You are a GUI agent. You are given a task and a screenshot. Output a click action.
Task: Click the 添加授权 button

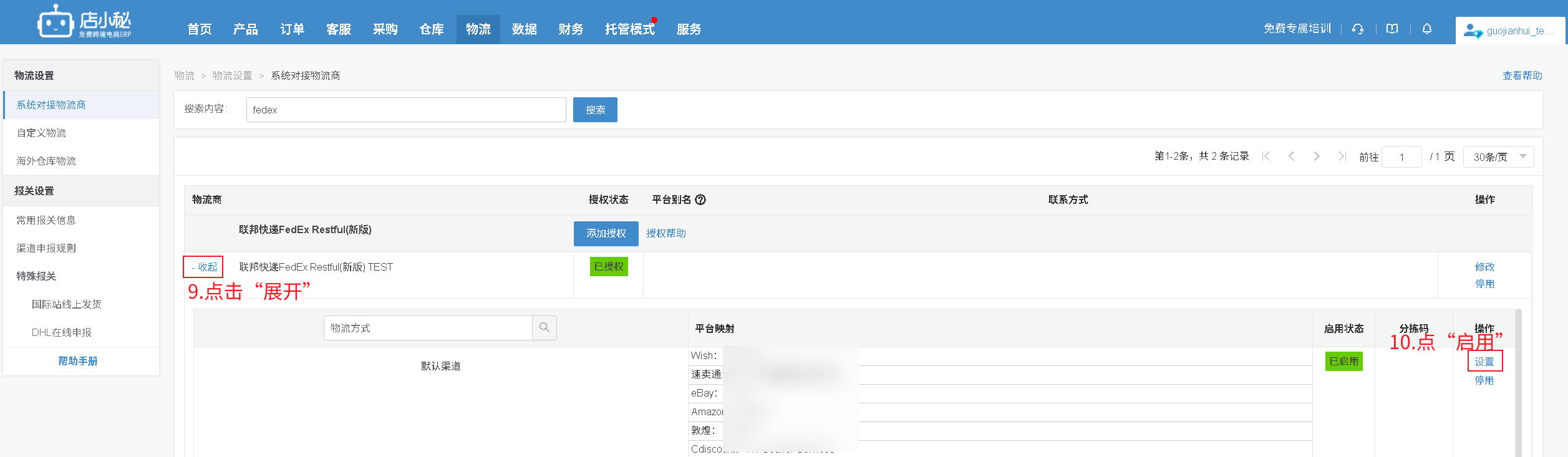click(x=606, y=233)
